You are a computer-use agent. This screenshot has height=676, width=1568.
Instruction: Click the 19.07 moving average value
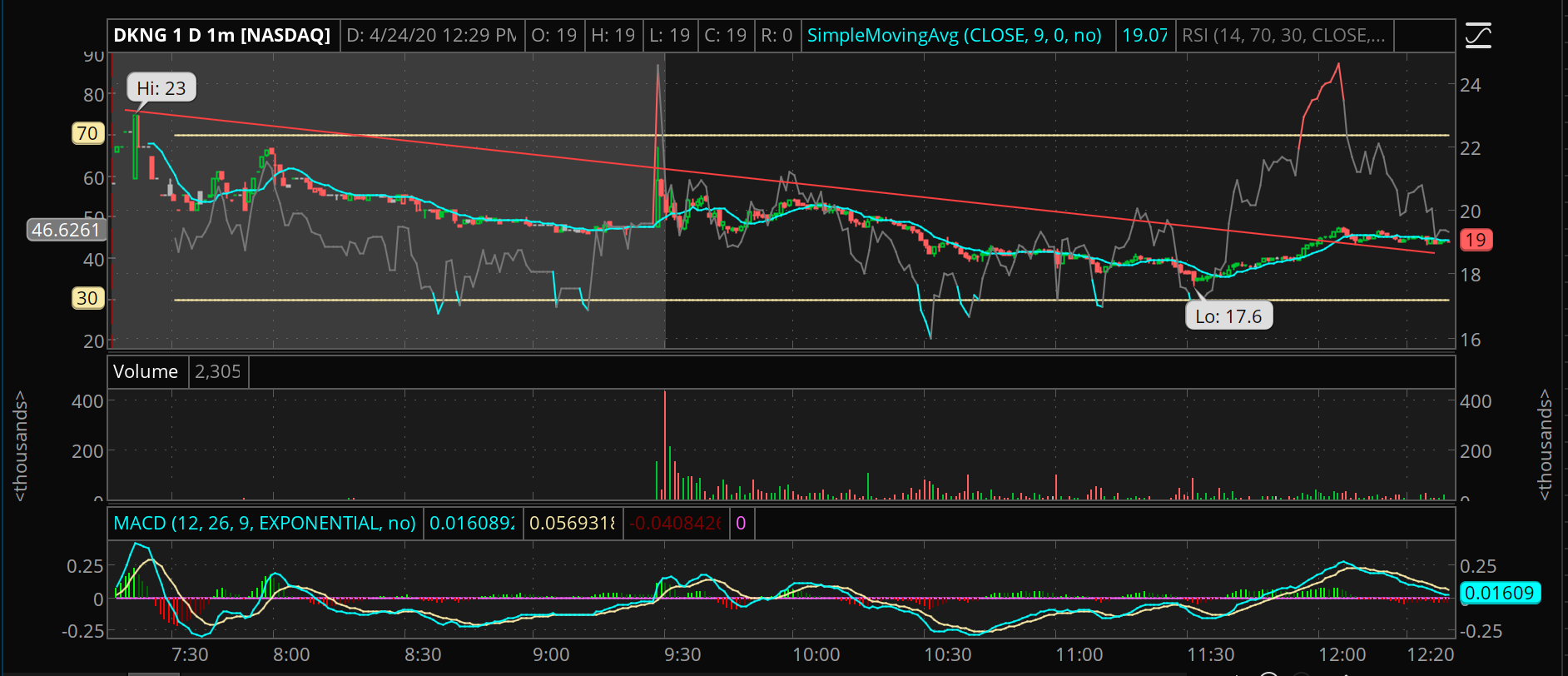pos(1144,36)
